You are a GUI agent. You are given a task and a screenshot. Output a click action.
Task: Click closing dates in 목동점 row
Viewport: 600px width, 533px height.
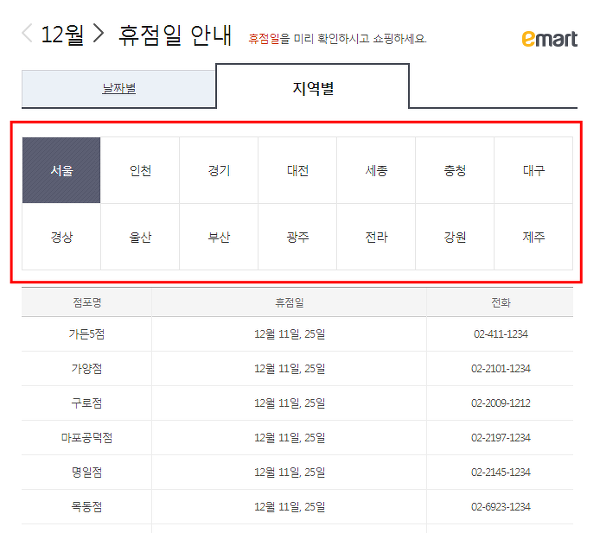pos(290,507)
